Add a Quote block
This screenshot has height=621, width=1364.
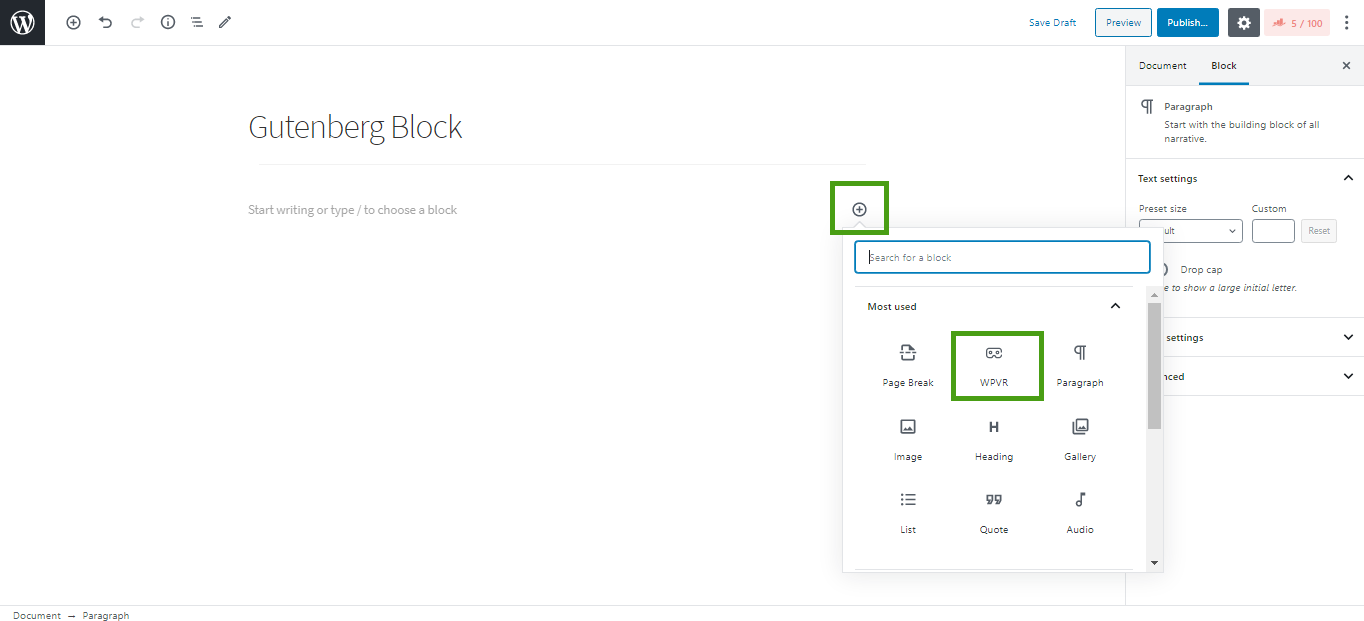(994, 512)
